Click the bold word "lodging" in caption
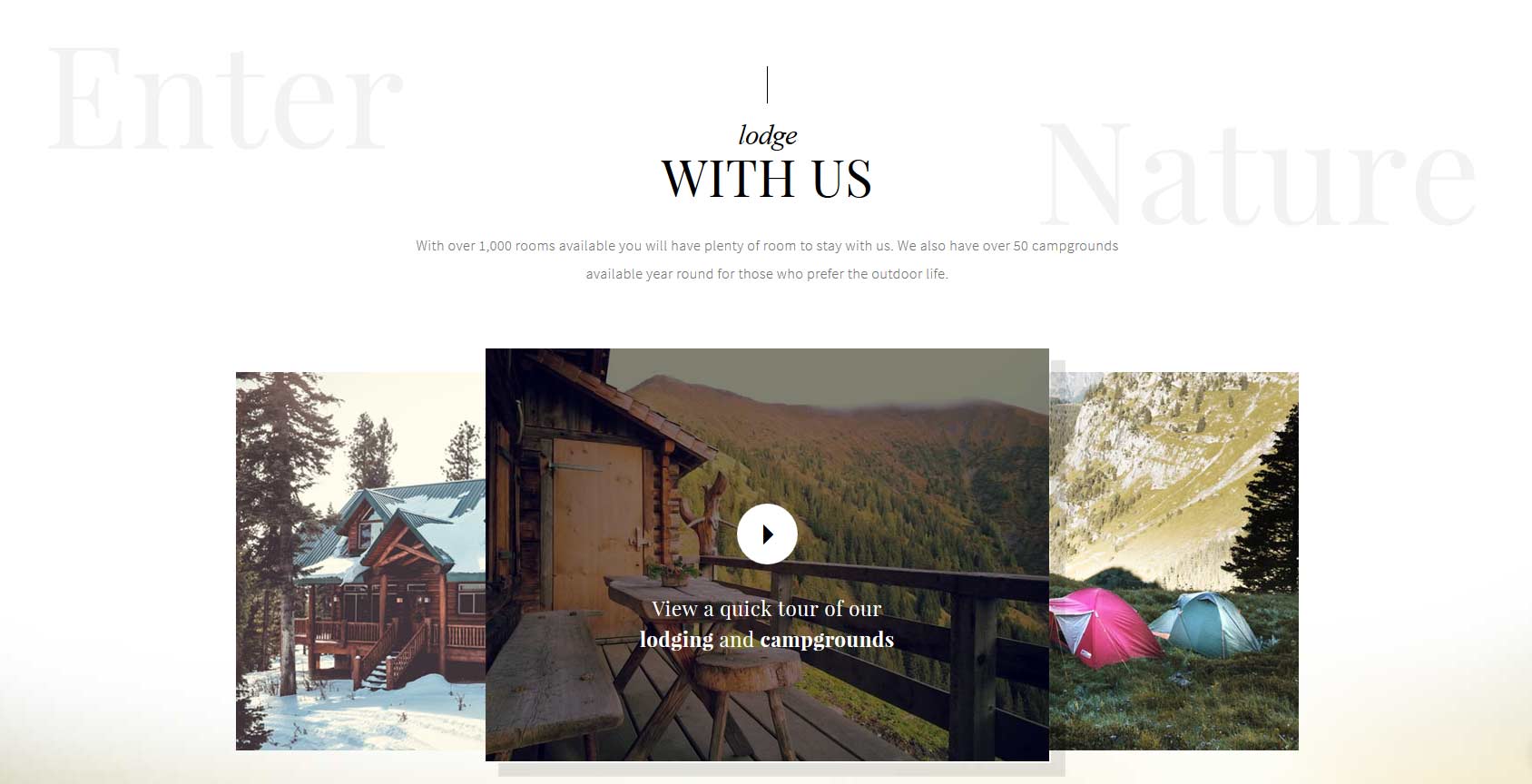1532x784 pixels. [x=676, y=640]
